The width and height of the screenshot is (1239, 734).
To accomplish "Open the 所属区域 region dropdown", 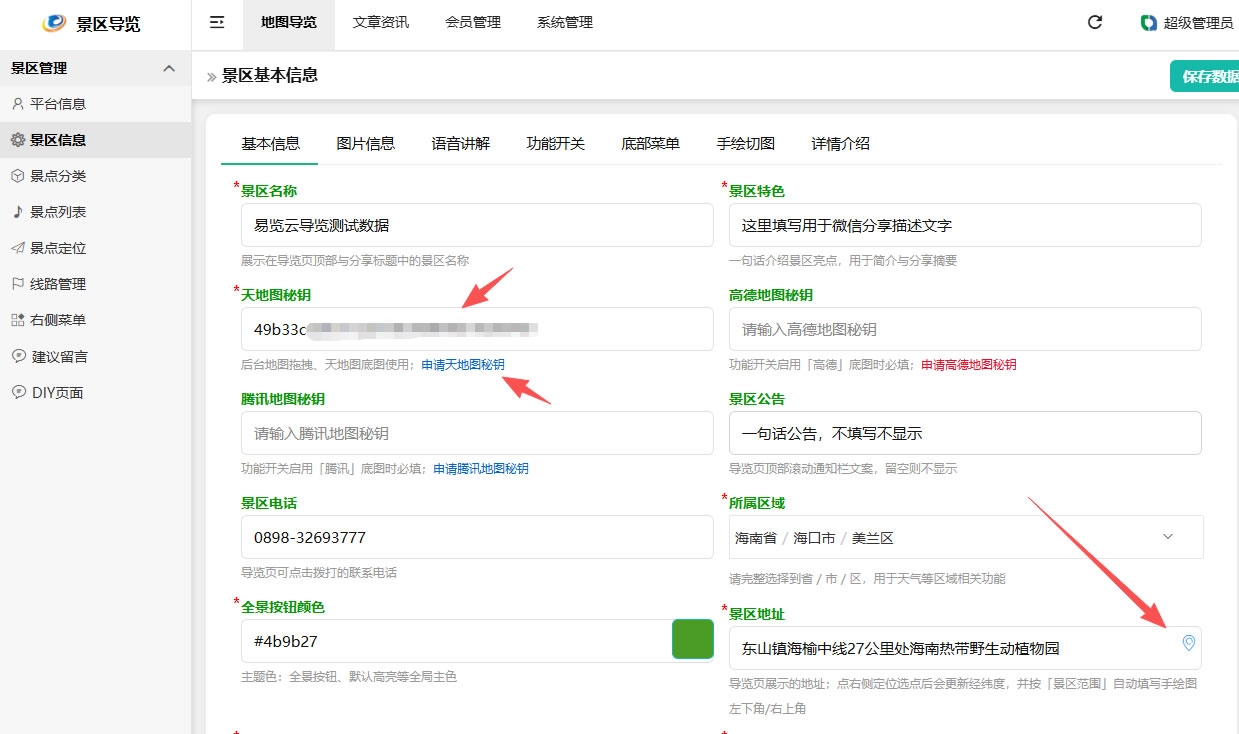I will point(966,537).
